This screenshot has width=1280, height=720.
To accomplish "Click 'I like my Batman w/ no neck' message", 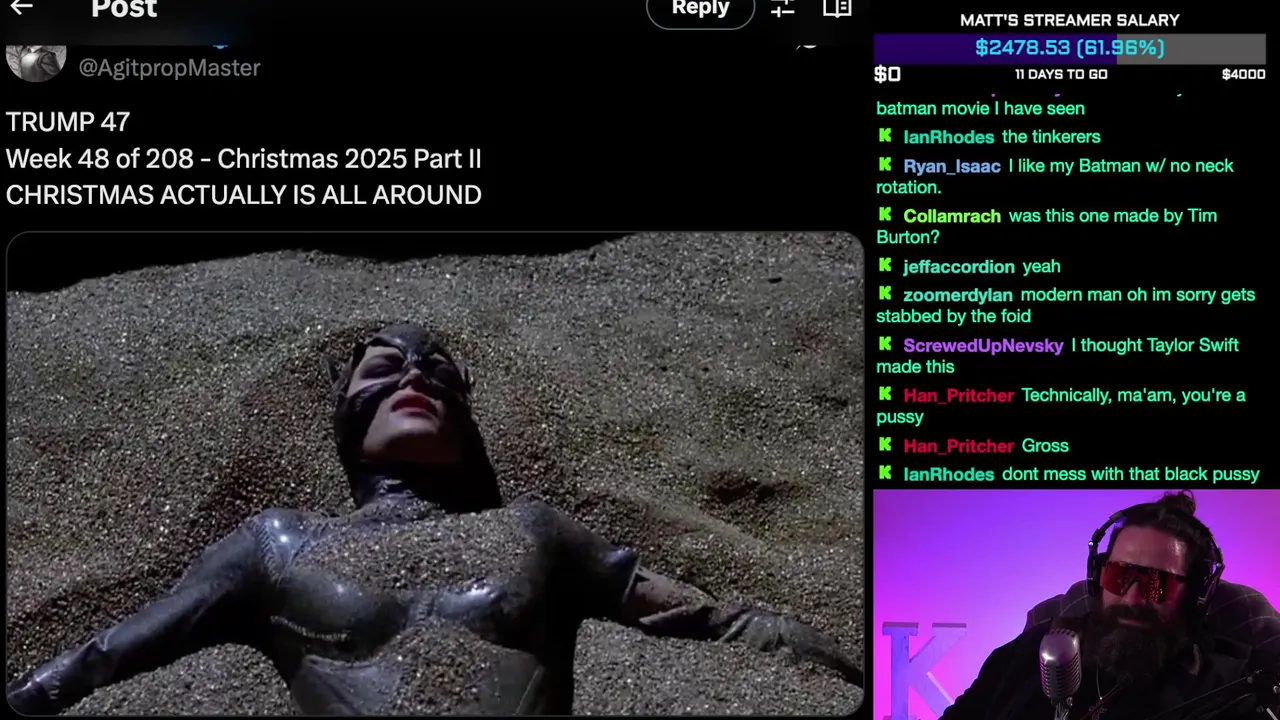I will click(x=1055, y=176).
